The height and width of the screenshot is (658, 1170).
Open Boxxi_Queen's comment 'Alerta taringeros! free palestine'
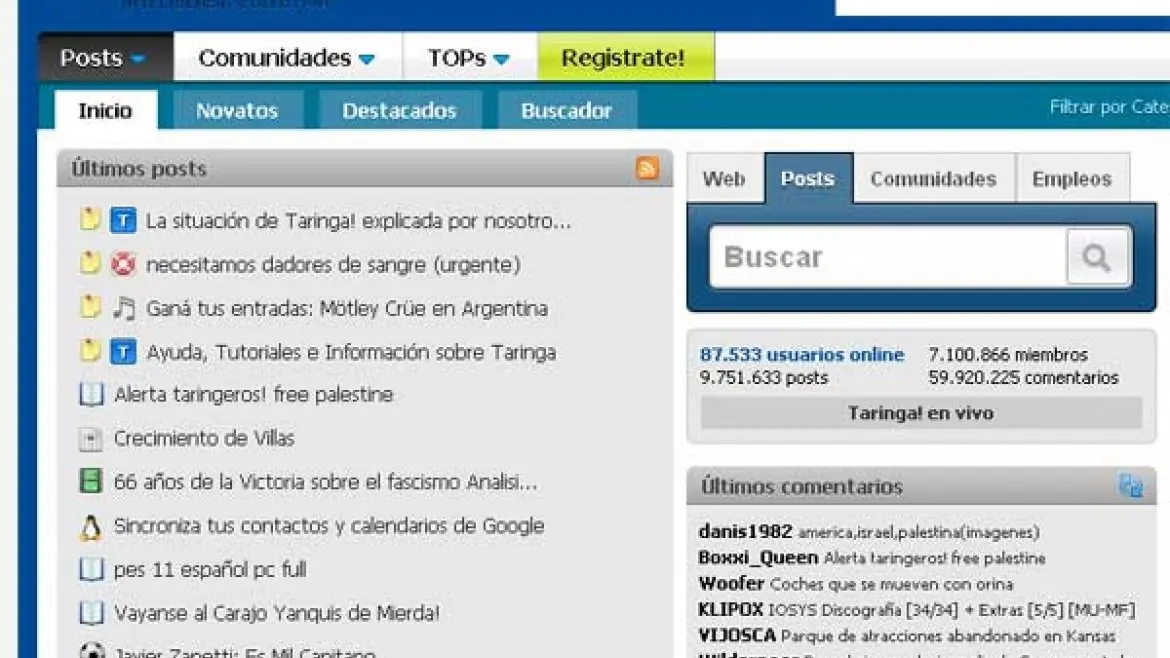coord(935,558)
